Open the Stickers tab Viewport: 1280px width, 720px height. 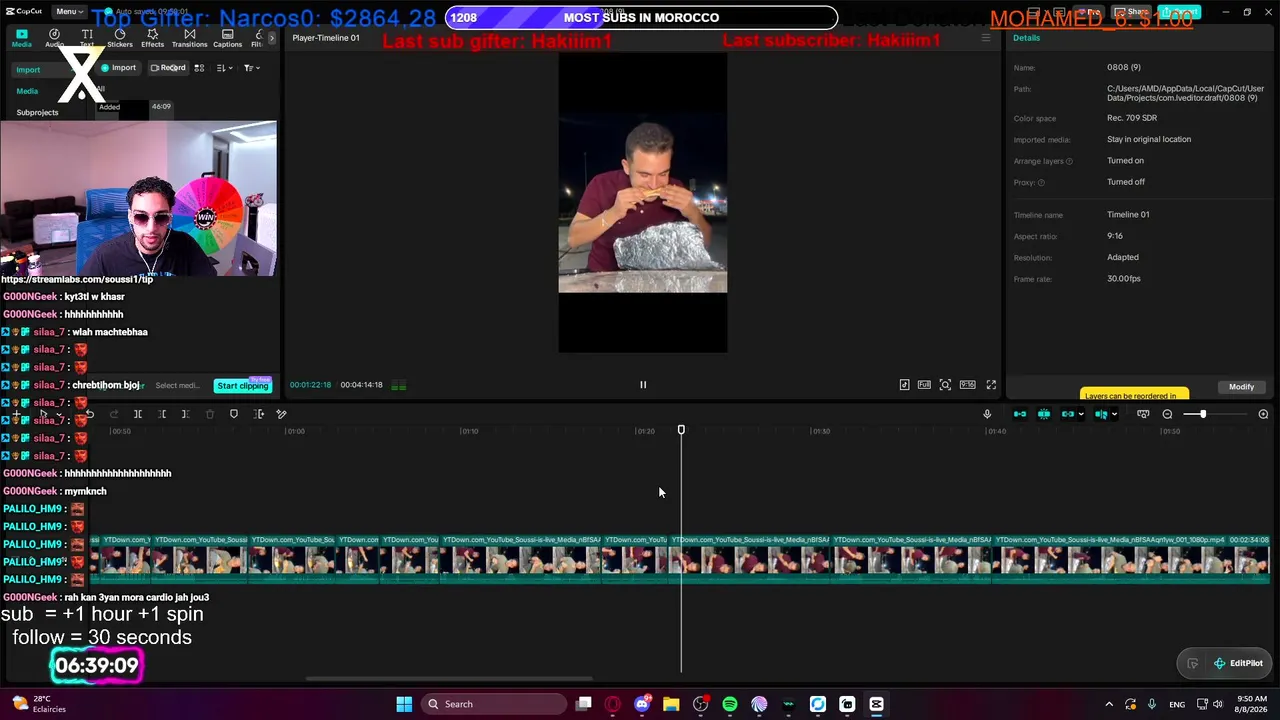point(120,38)
